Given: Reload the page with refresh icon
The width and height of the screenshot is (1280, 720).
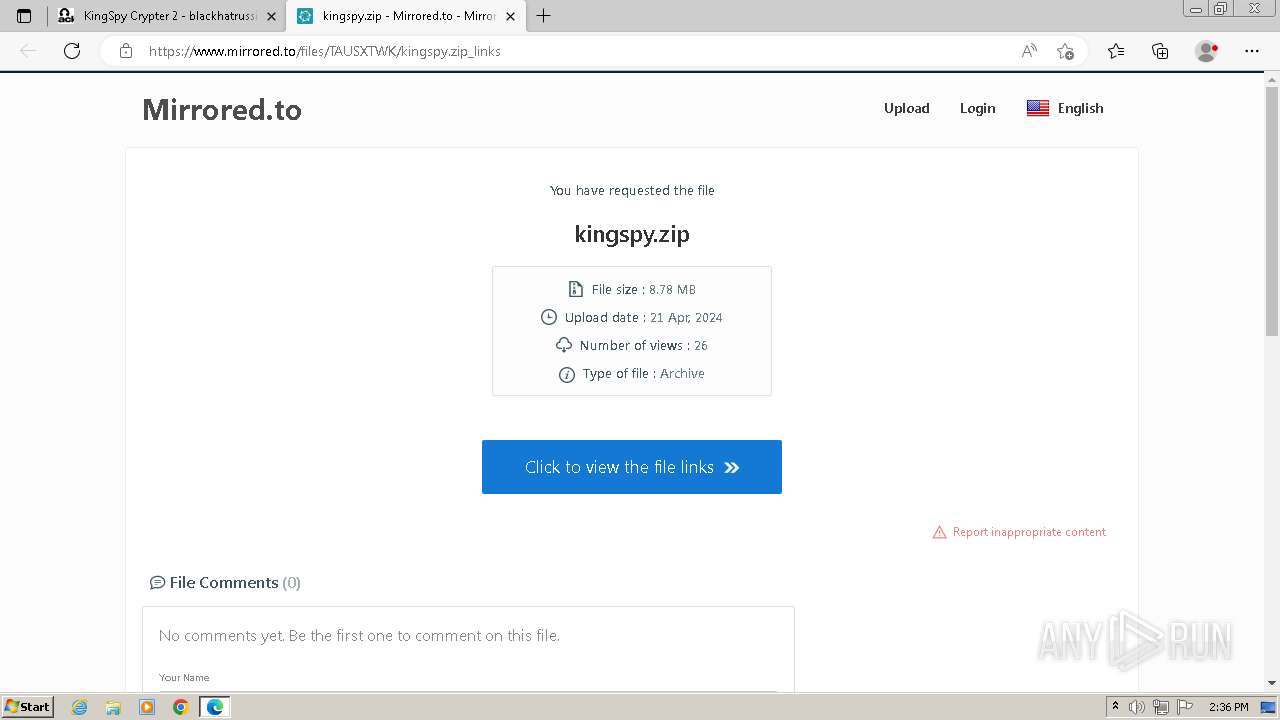Looking at the screenshot, I should point(72,51).
